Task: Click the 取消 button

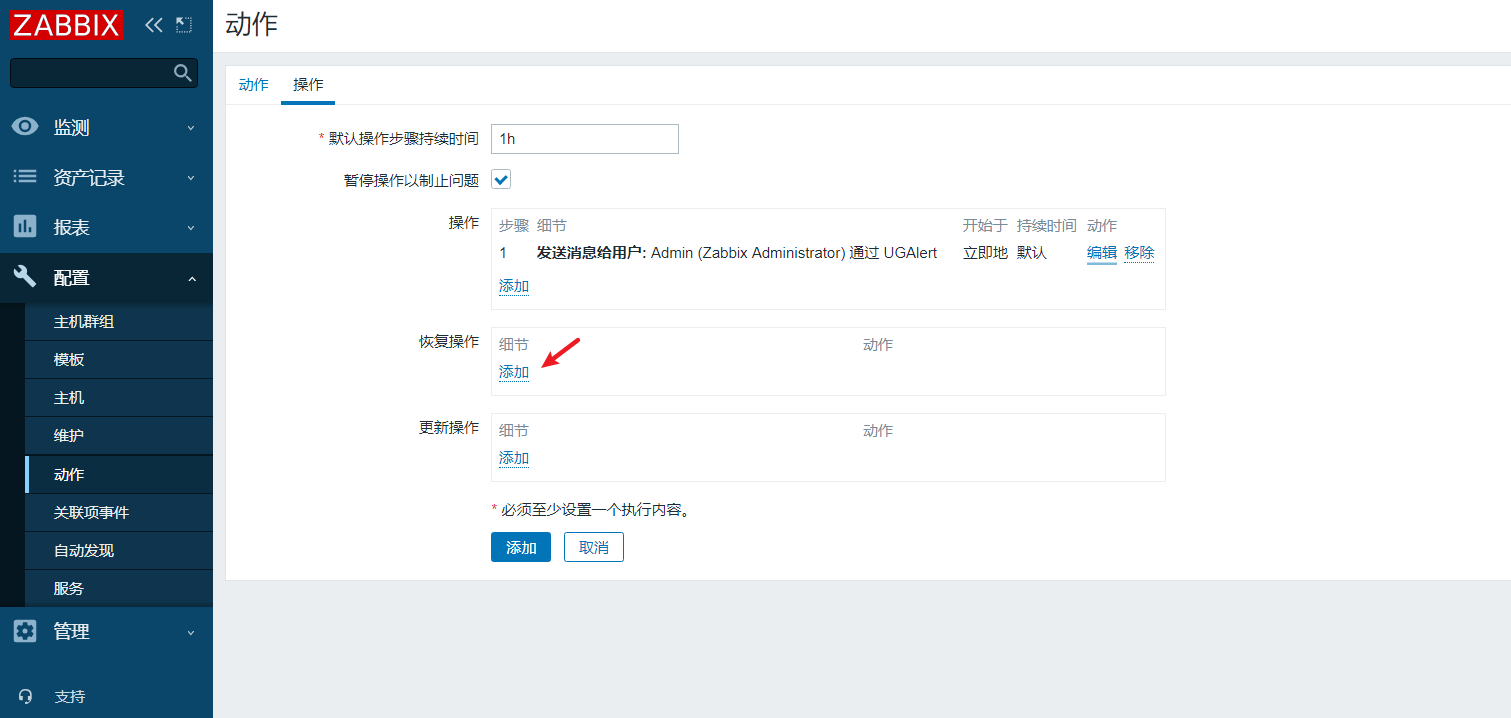Action: pyautogui.click(x=594, y=547)
